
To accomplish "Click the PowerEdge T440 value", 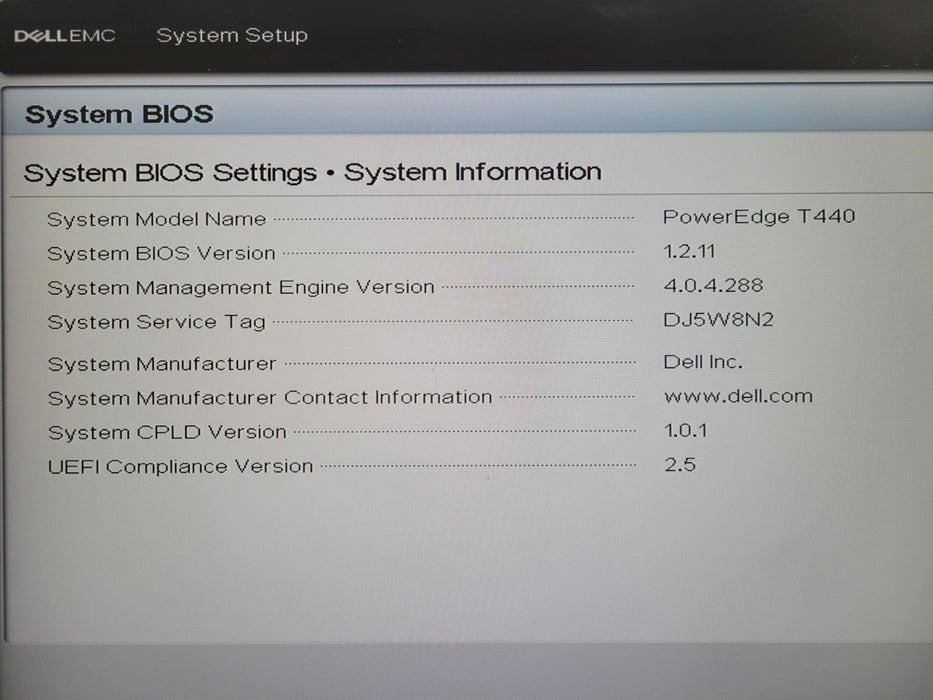I will (759, 216).
